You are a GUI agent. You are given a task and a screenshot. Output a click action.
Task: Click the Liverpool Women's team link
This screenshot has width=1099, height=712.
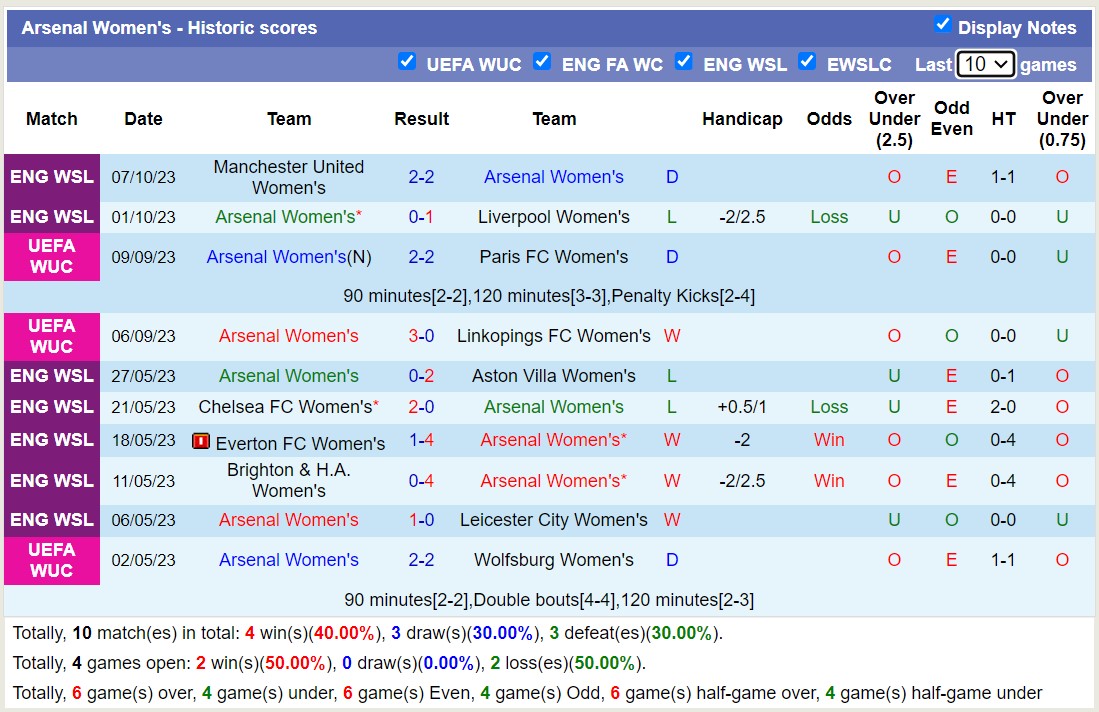553,217
